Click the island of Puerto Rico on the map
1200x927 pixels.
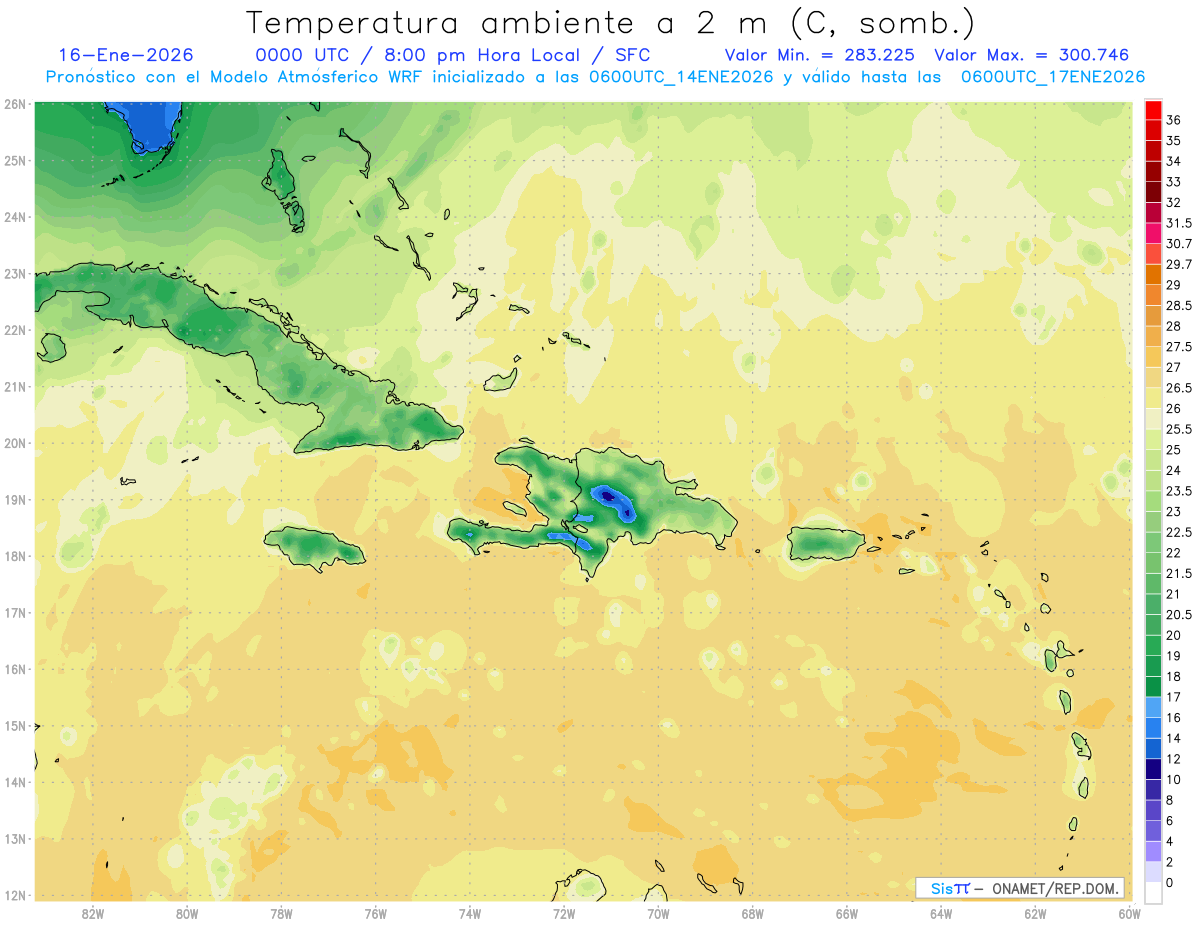click(x=826, y=543)
